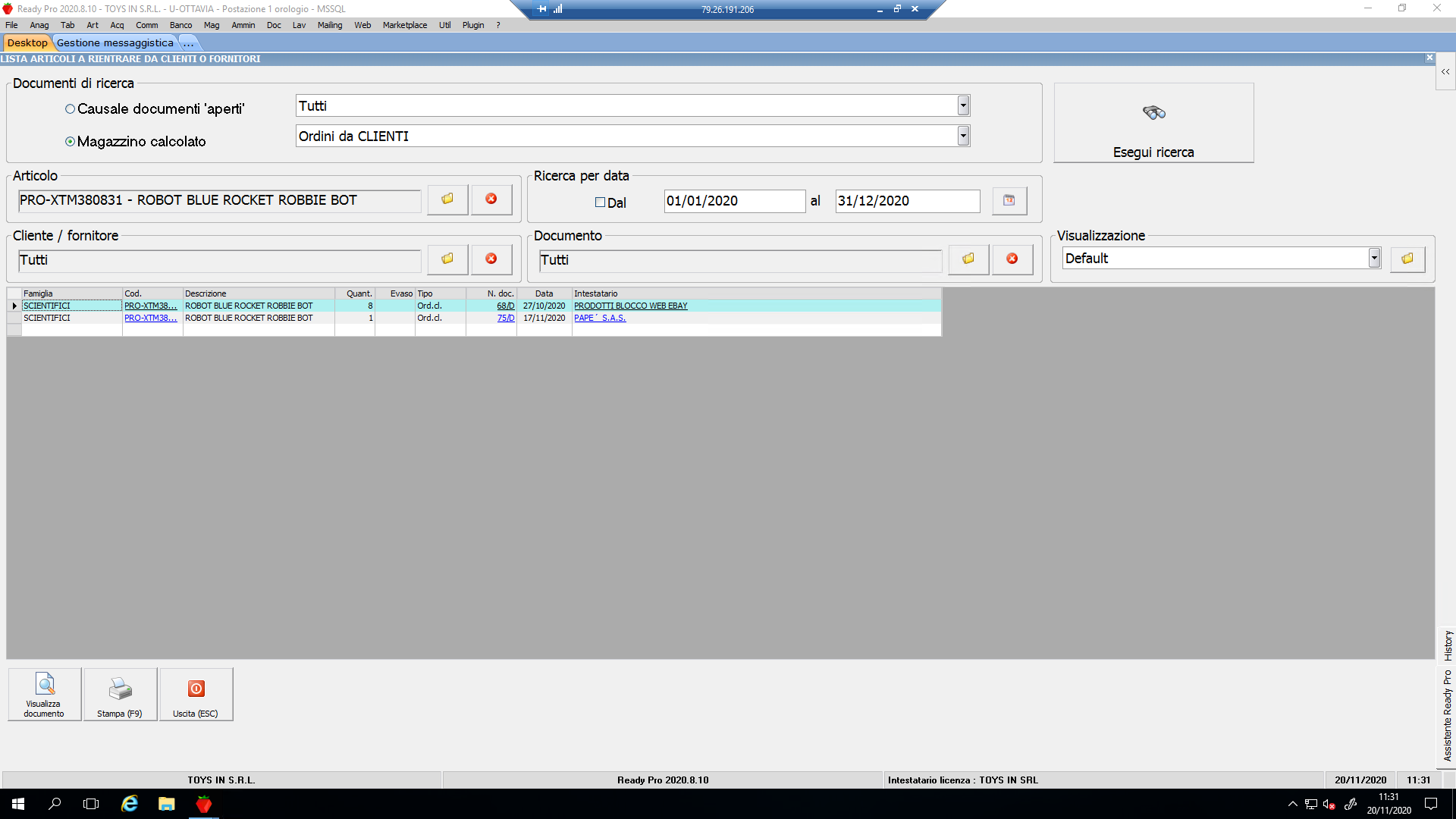Open the Cliente / fornitore folder picker
The width and height of the screenshot is (1456, 819).
pyautogui.click(x=447, y=259)
